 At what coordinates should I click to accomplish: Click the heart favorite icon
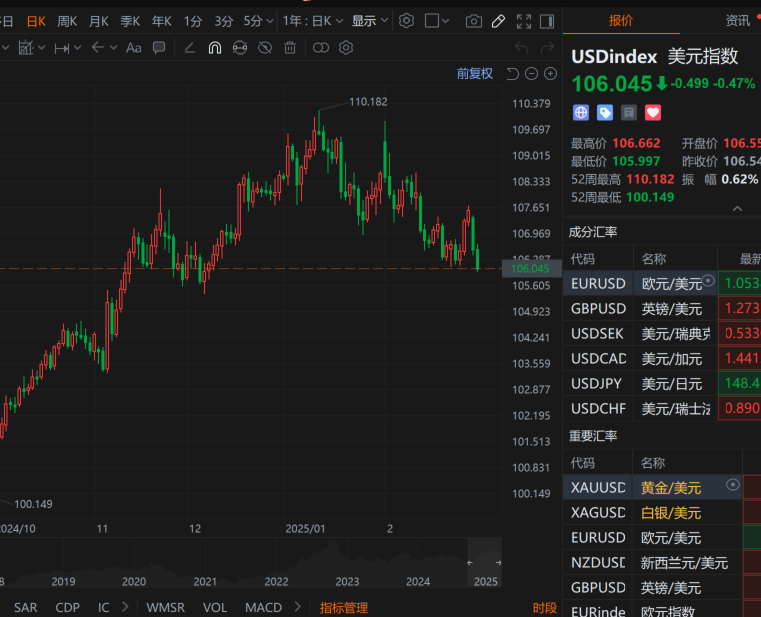click(653, 113)
